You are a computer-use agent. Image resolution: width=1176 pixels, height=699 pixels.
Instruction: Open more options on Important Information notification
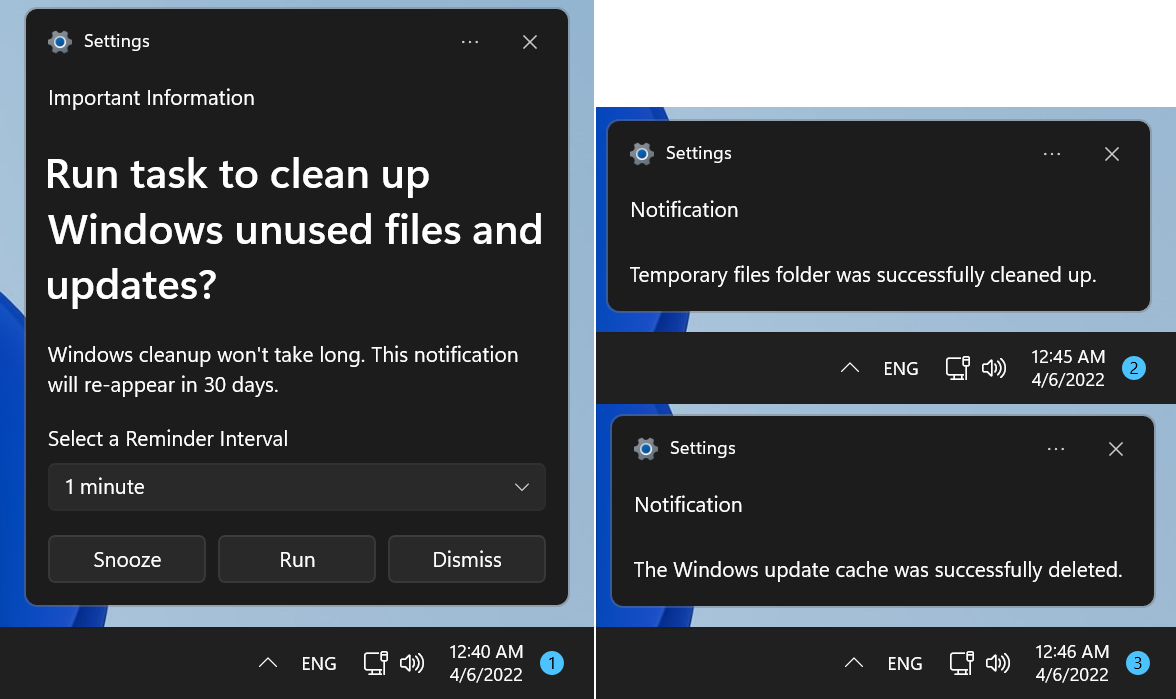tap(470, 42)
